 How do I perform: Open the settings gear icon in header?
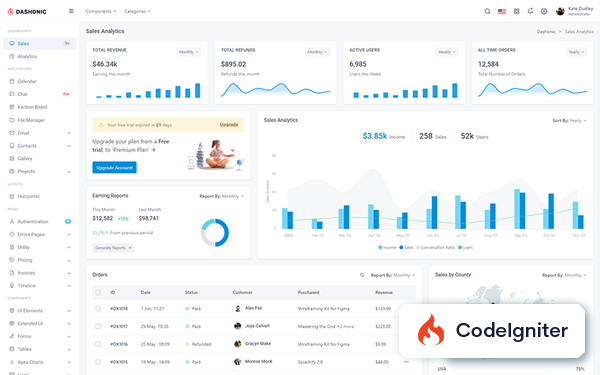[x=544, y=11]
